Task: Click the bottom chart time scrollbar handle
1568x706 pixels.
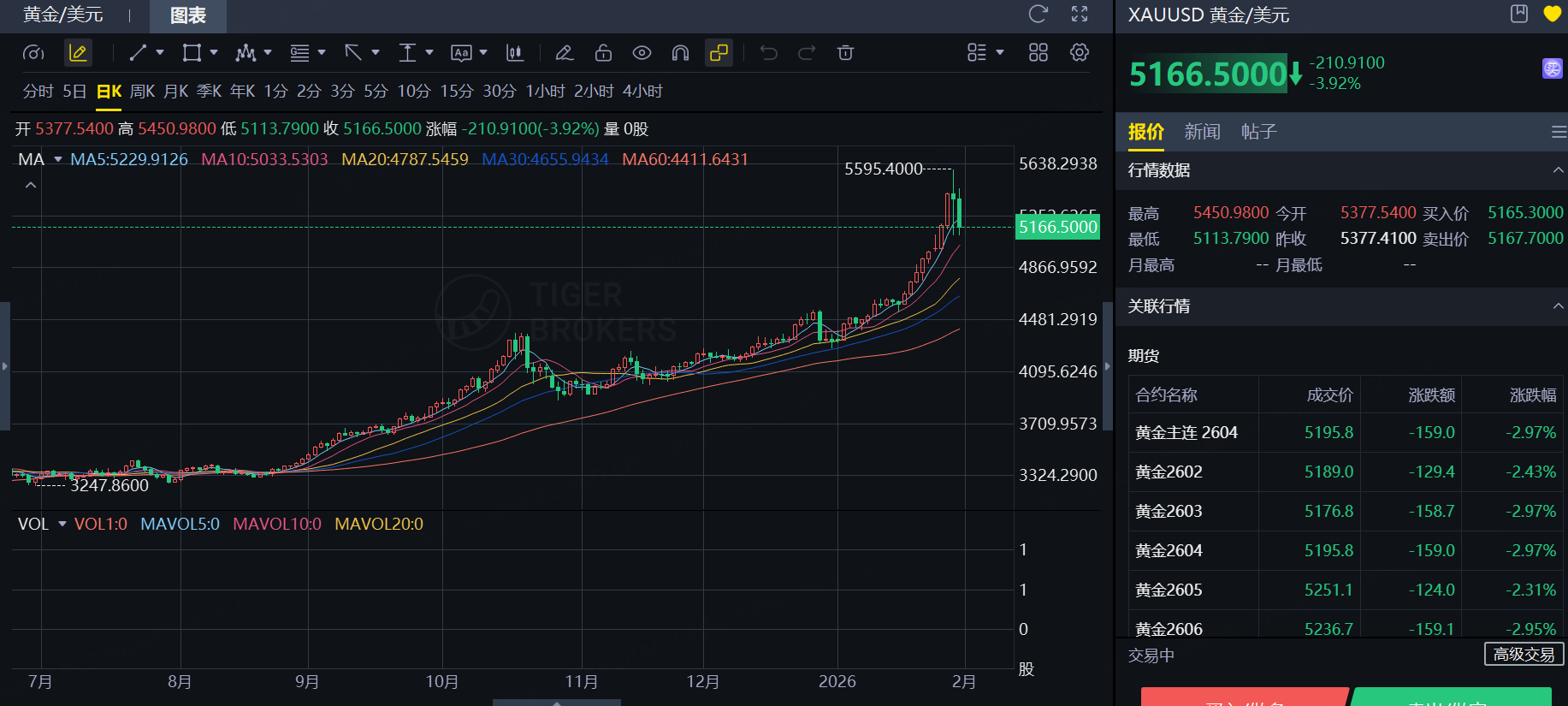Action: pyautogui.click(x=557, y=702)
